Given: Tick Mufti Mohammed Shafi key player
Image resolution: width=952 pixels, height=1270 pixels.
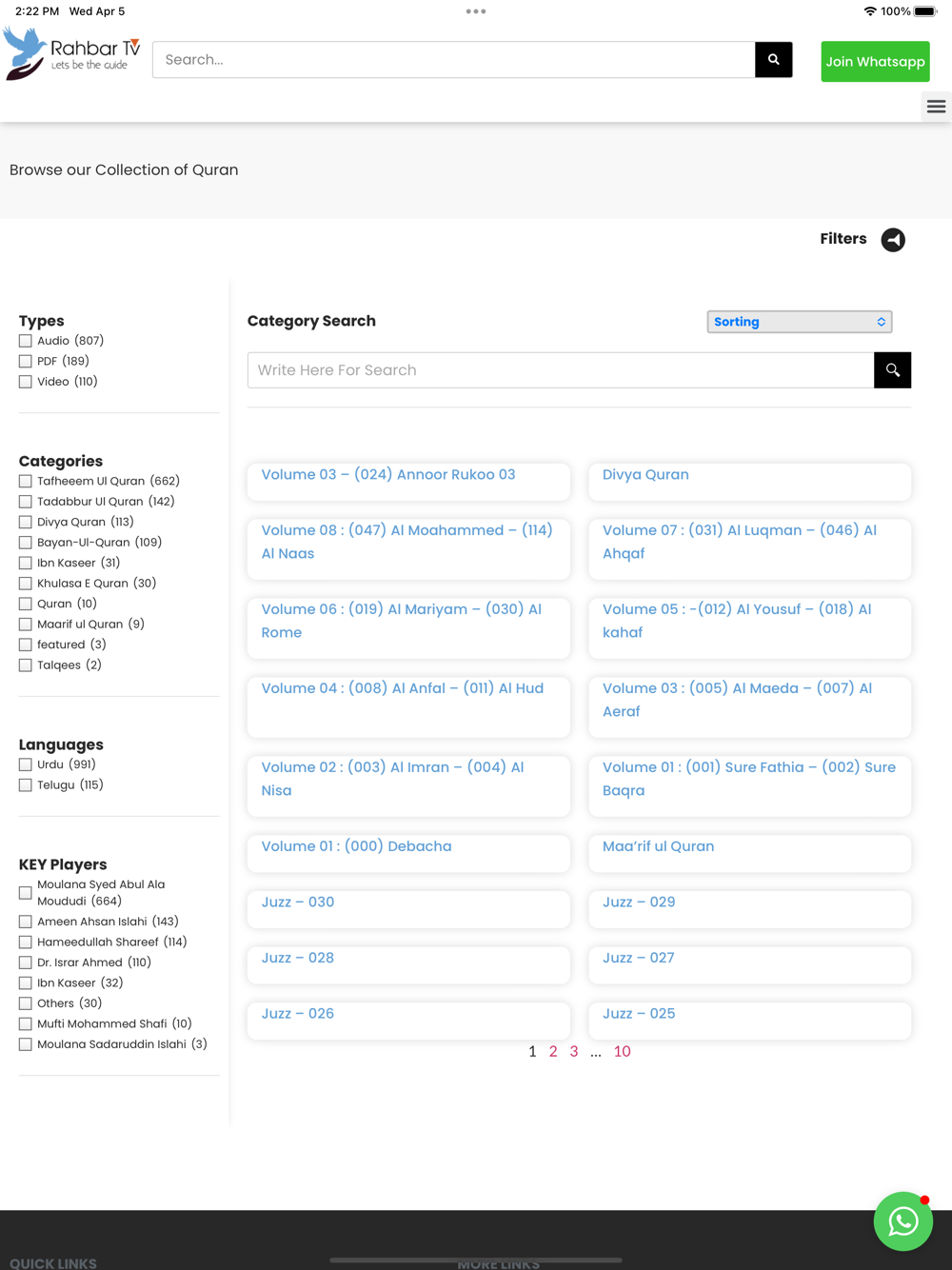Looking at the screenshot, I should (x=26, y=1024).
